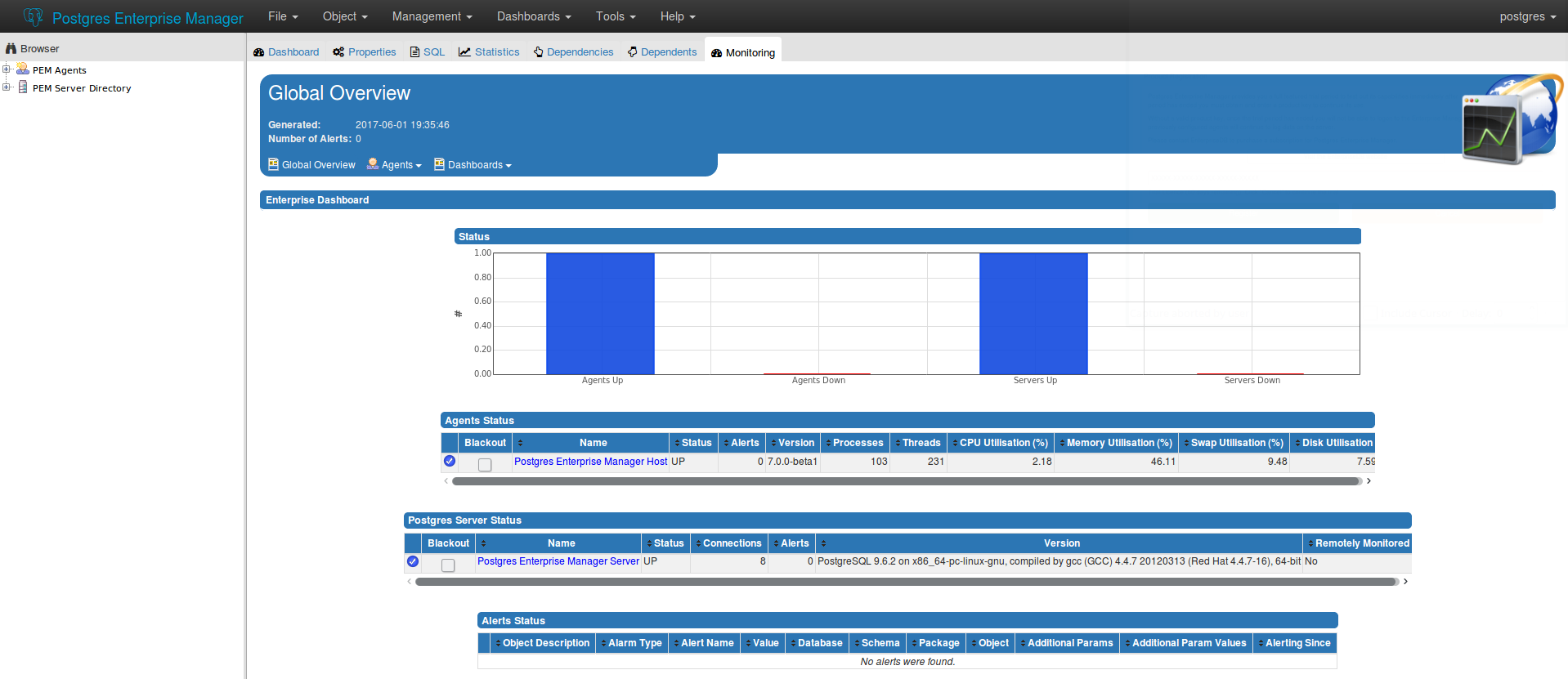Open the Postgres Enterprise Manager Host link
The height and width of the screenshot is (679, 1568).
(x=590, y=462)
